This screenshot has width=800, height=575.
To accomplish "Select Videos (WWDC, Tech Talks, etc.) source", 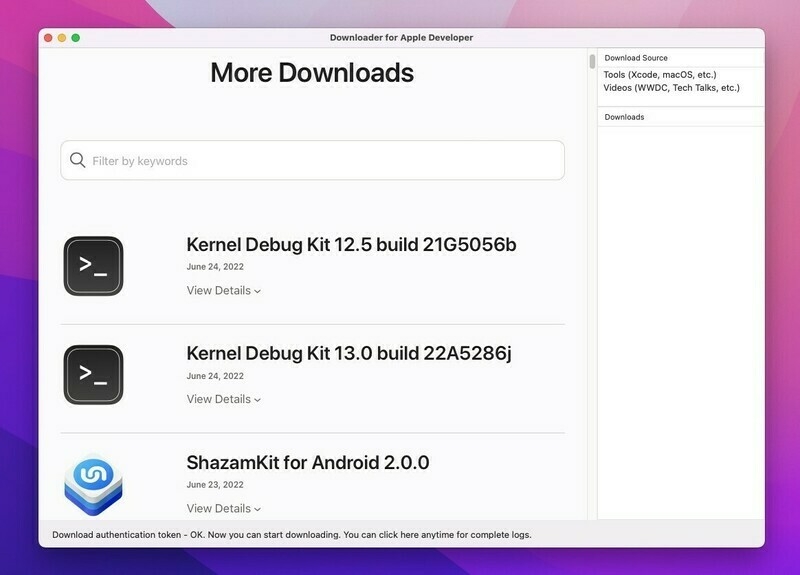I will [x=671, y=88].
